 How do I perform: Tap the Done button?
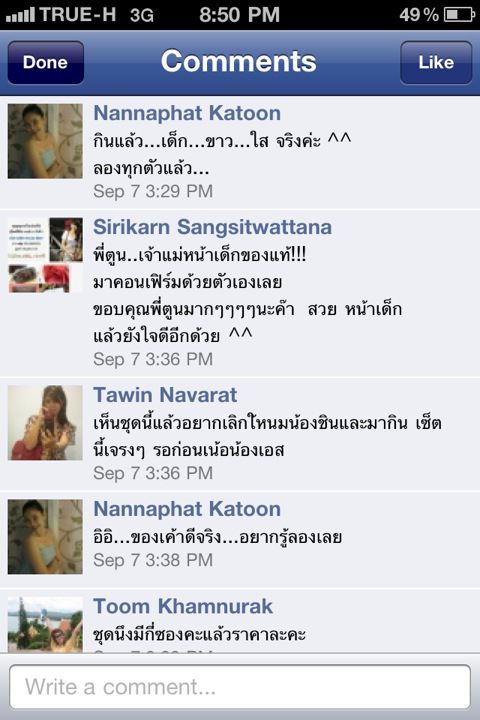(45, 62)
